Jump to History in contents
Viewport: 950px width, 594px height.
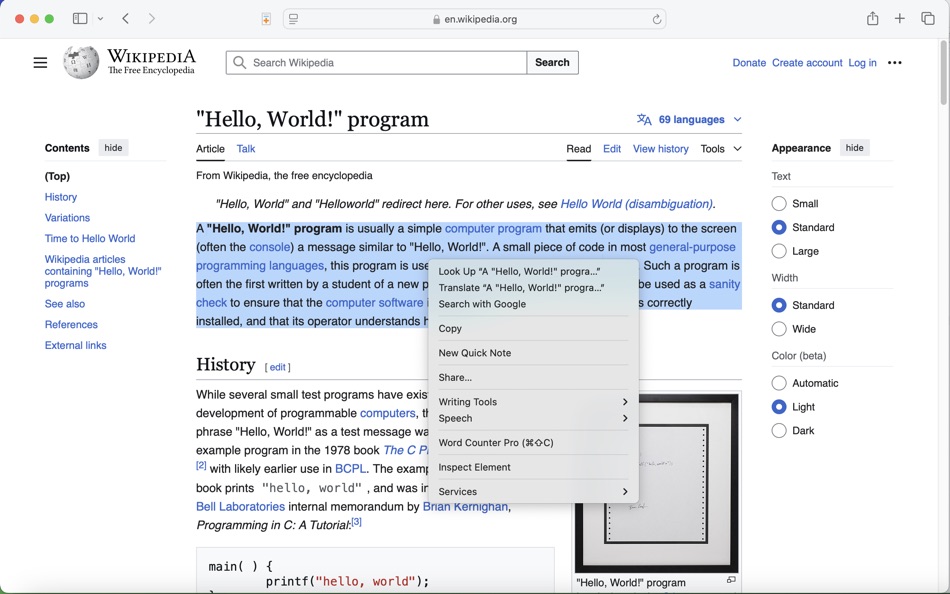click(61, 197)
